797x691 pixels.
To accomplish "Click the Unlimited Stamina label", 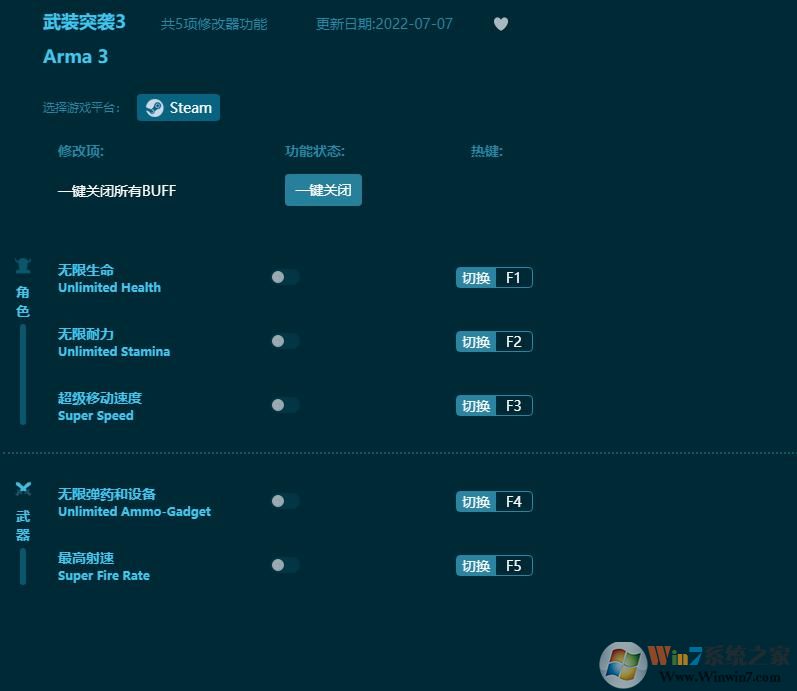I will [x=114, y=351].
